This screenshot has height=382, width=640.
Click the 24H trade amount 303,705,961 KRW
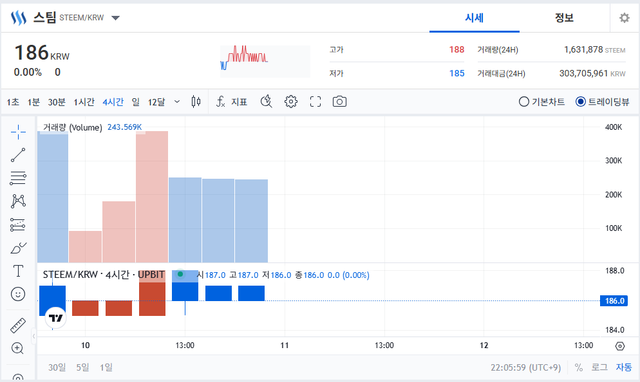click(x=592, y=73)
